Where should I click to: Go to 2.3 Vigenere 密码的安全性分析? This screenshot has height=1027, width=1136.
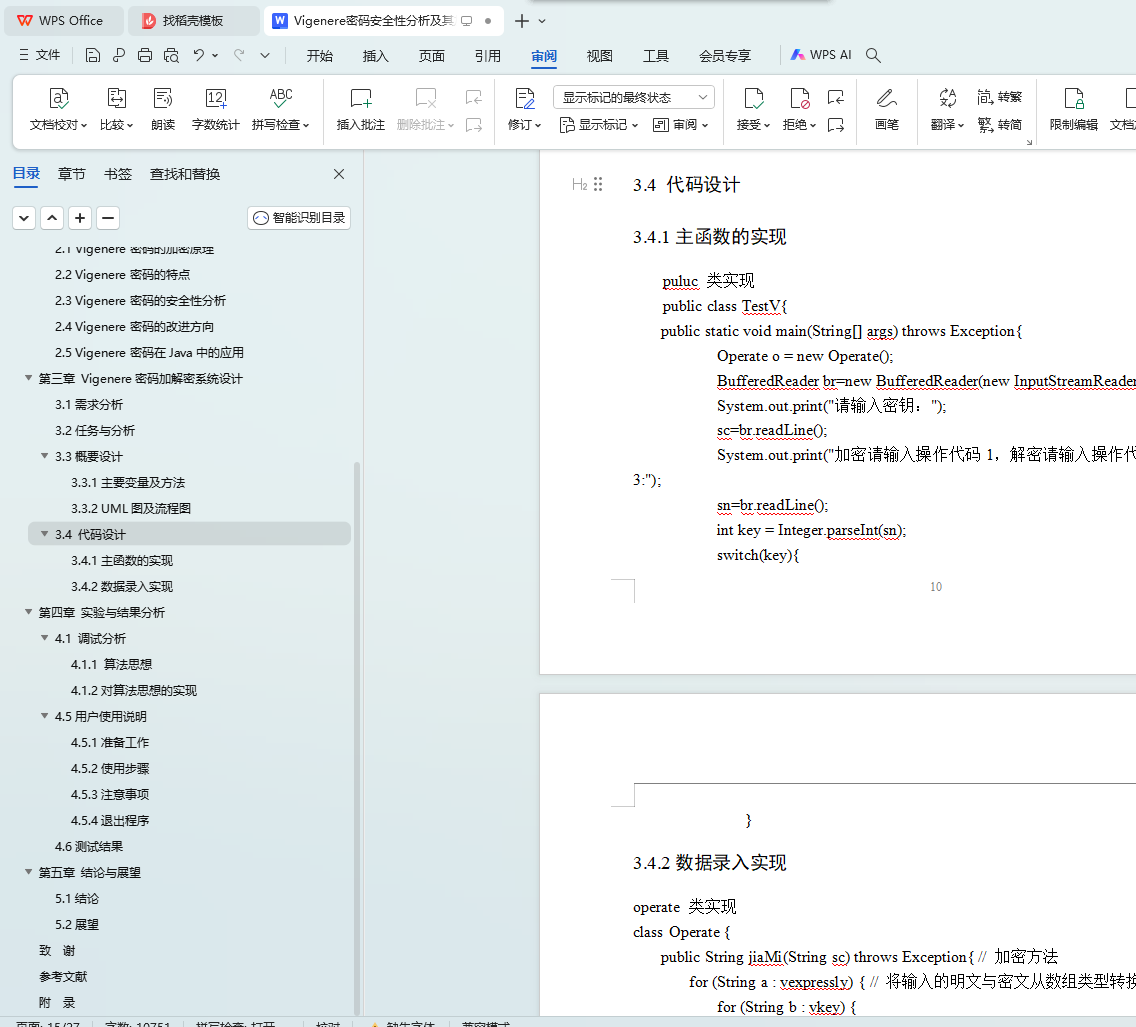click(x=141, y=301)
